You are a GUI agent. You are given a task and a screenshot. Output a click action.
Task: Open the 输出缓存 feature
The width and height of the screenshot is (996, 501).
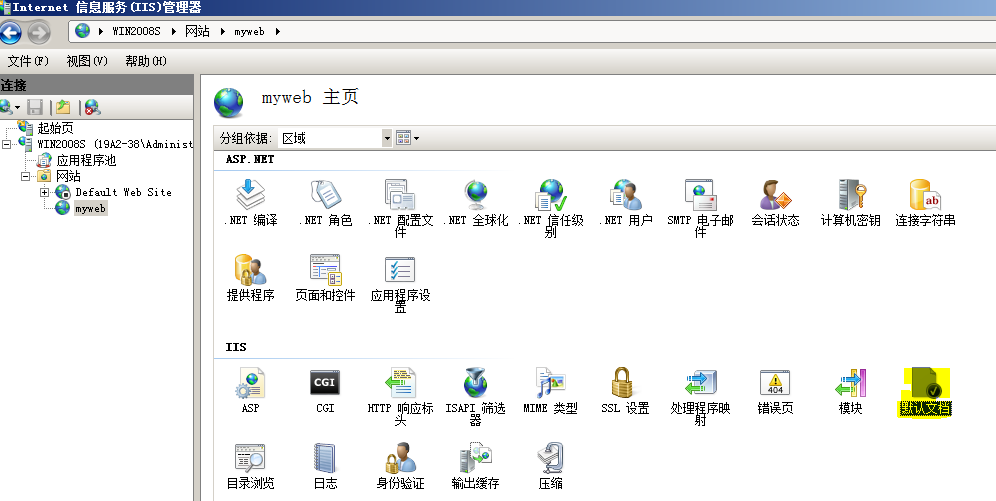475,466
